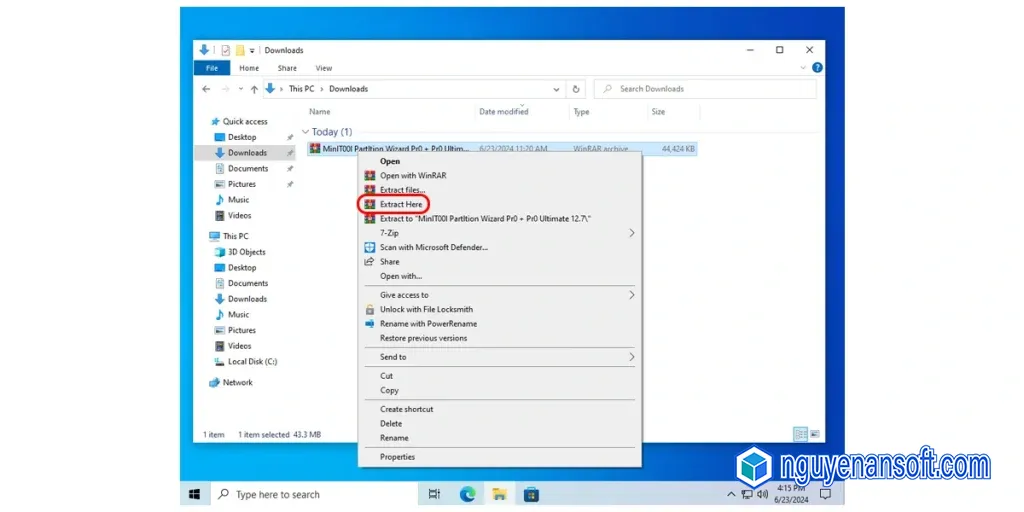The image size is (1024, 512).
Task: Click Extract files... menu entry
Action: point(402,190)
